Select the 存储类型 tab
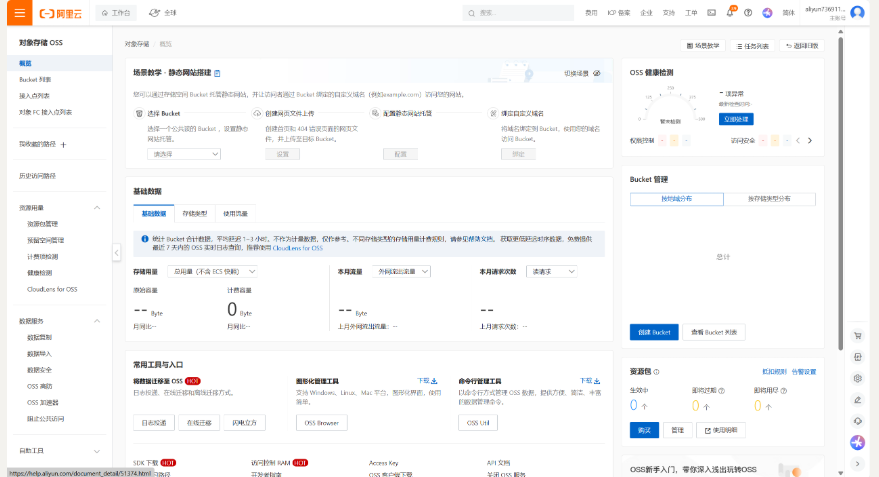 195,214
